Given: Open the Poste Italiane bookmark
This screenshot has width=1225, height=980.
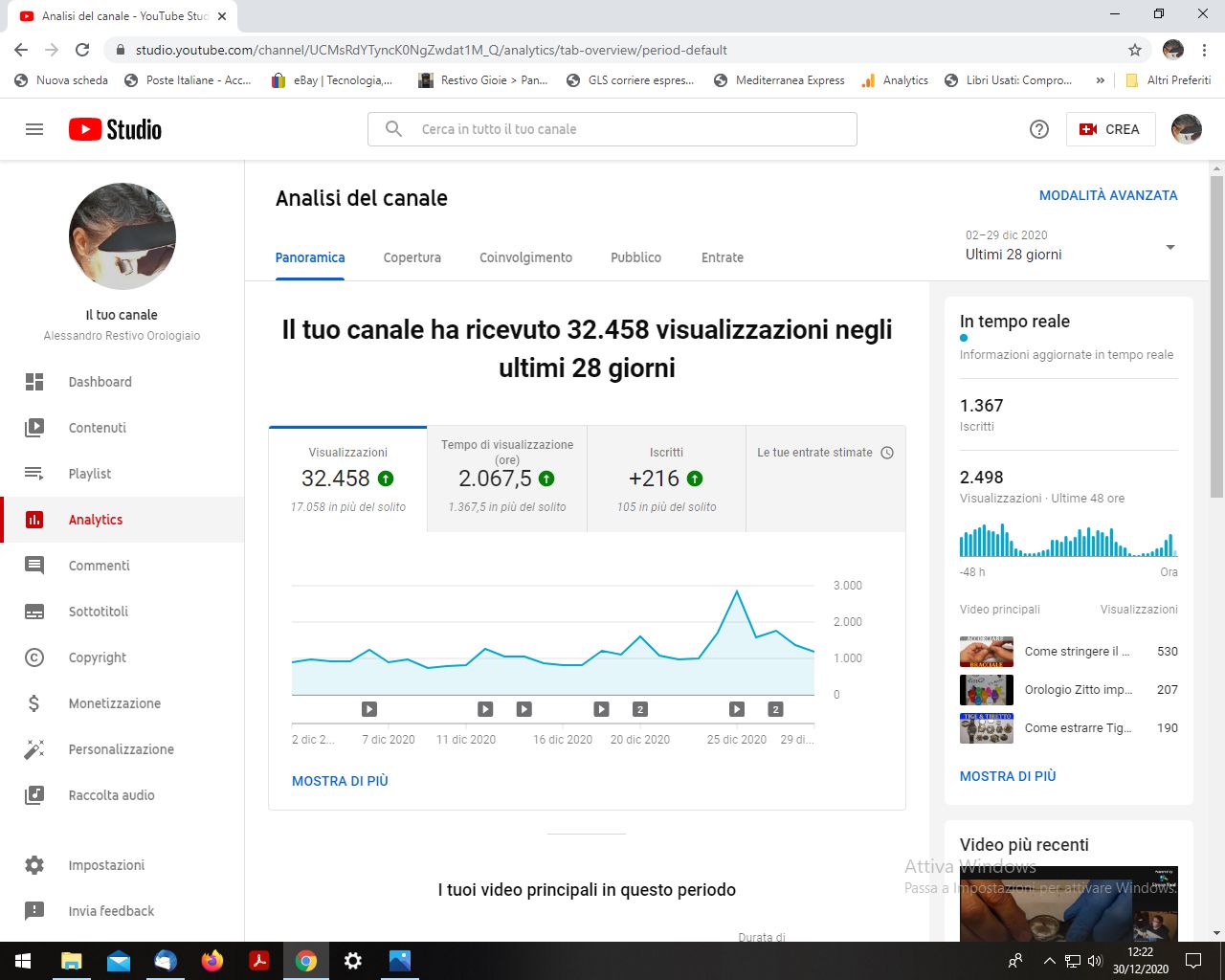Looking at the screenshot, I should click(188, 80).
